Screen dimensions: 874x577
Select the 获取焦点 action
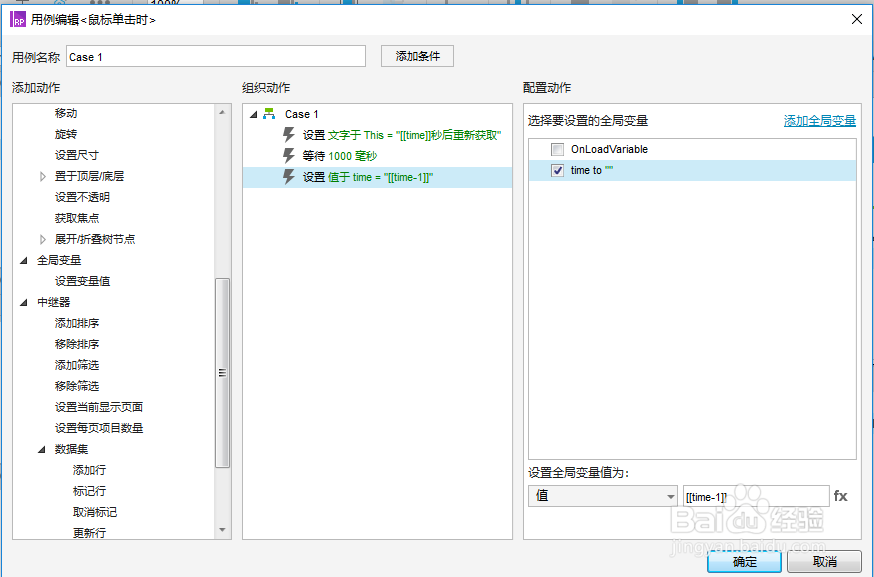click(77, 219)
